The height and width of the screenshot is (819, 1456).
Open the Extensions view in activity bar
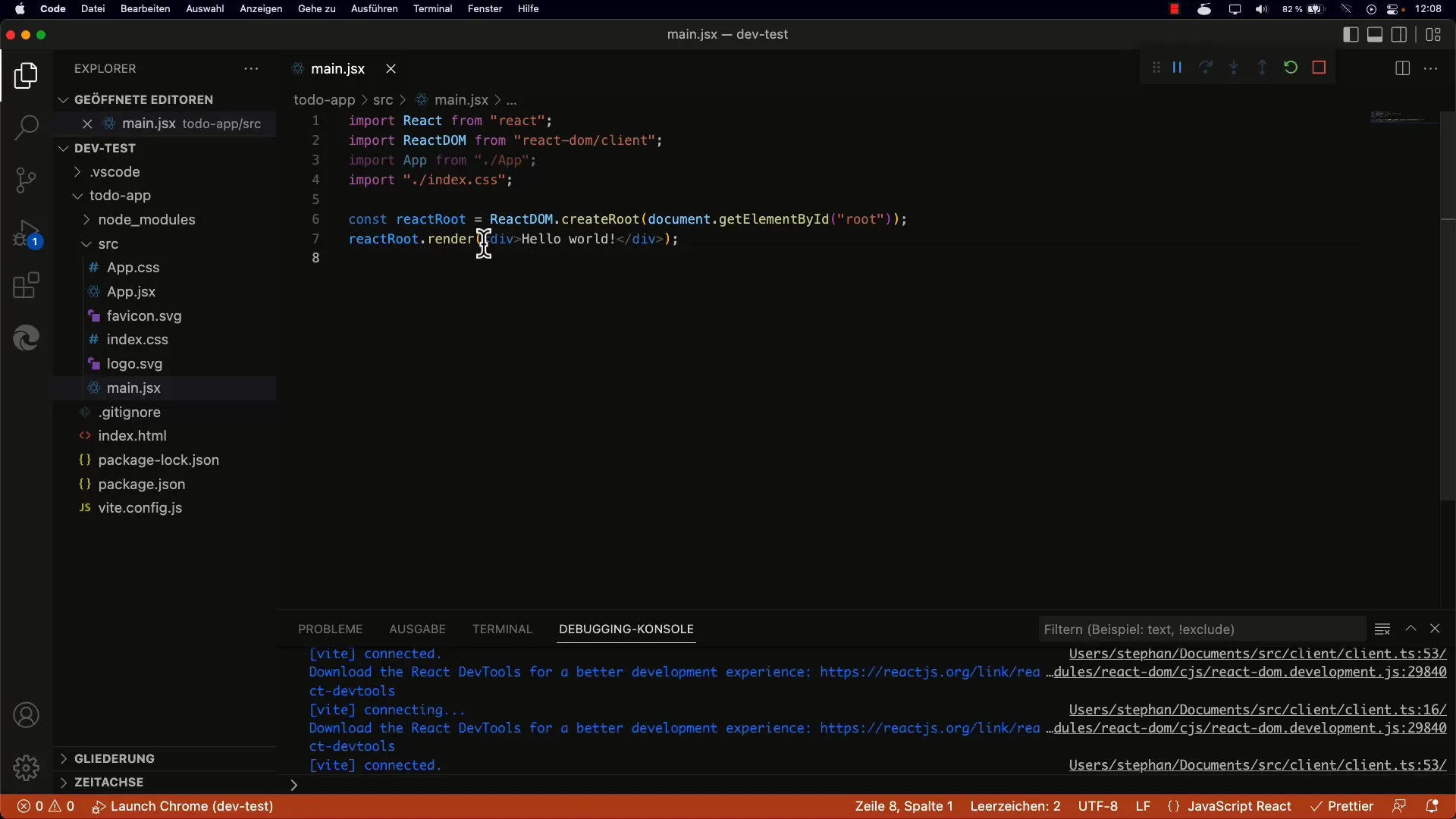click(26, 285)
